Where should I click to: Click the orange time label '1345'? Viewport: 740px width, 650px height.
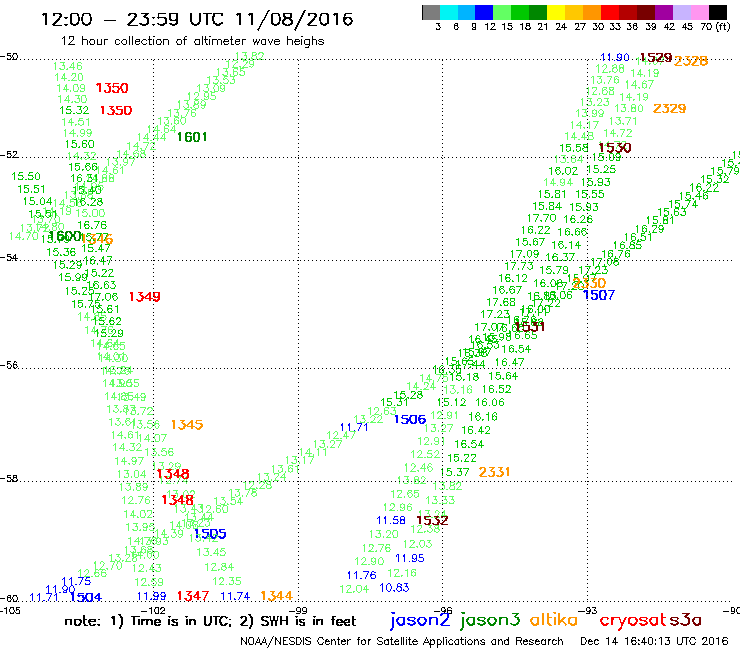tap(187, 425)
